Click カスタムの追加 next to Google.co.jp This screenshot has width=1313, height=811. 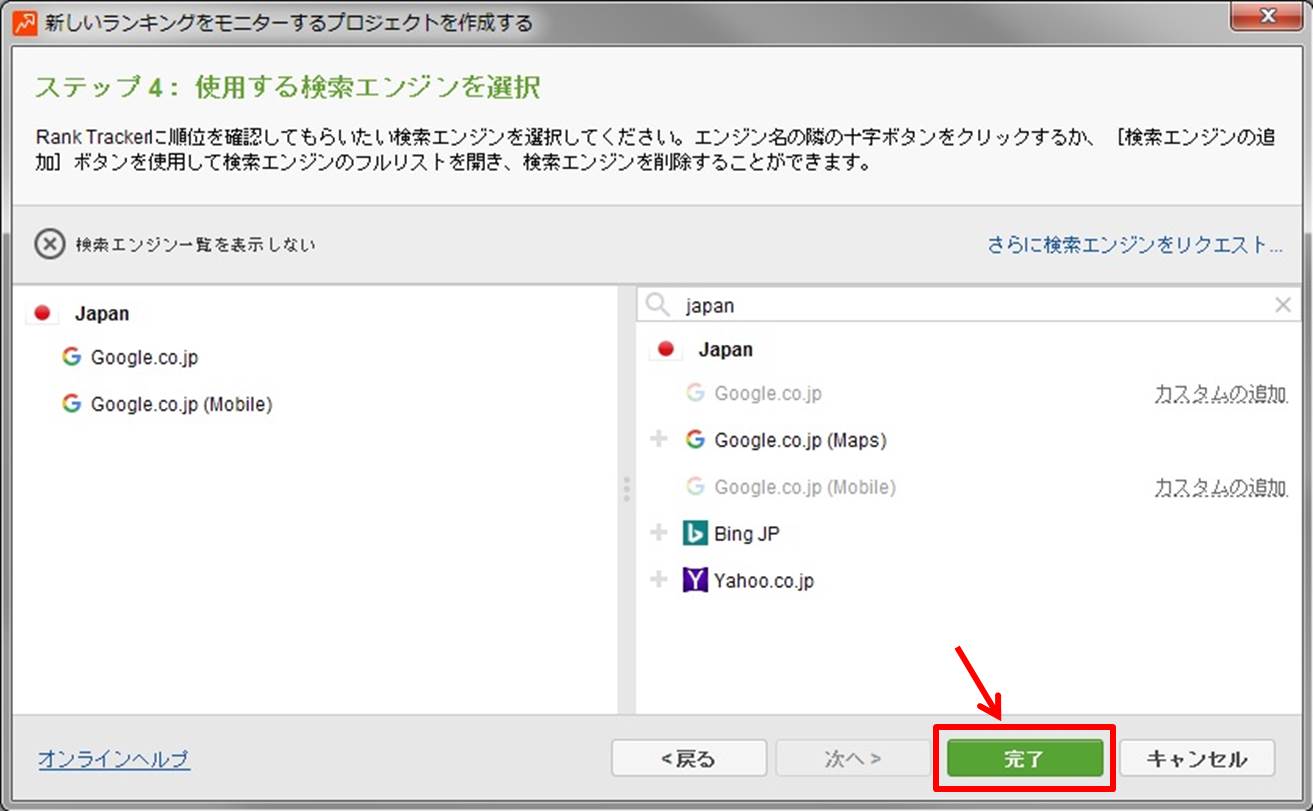(x=1220, y=394)
